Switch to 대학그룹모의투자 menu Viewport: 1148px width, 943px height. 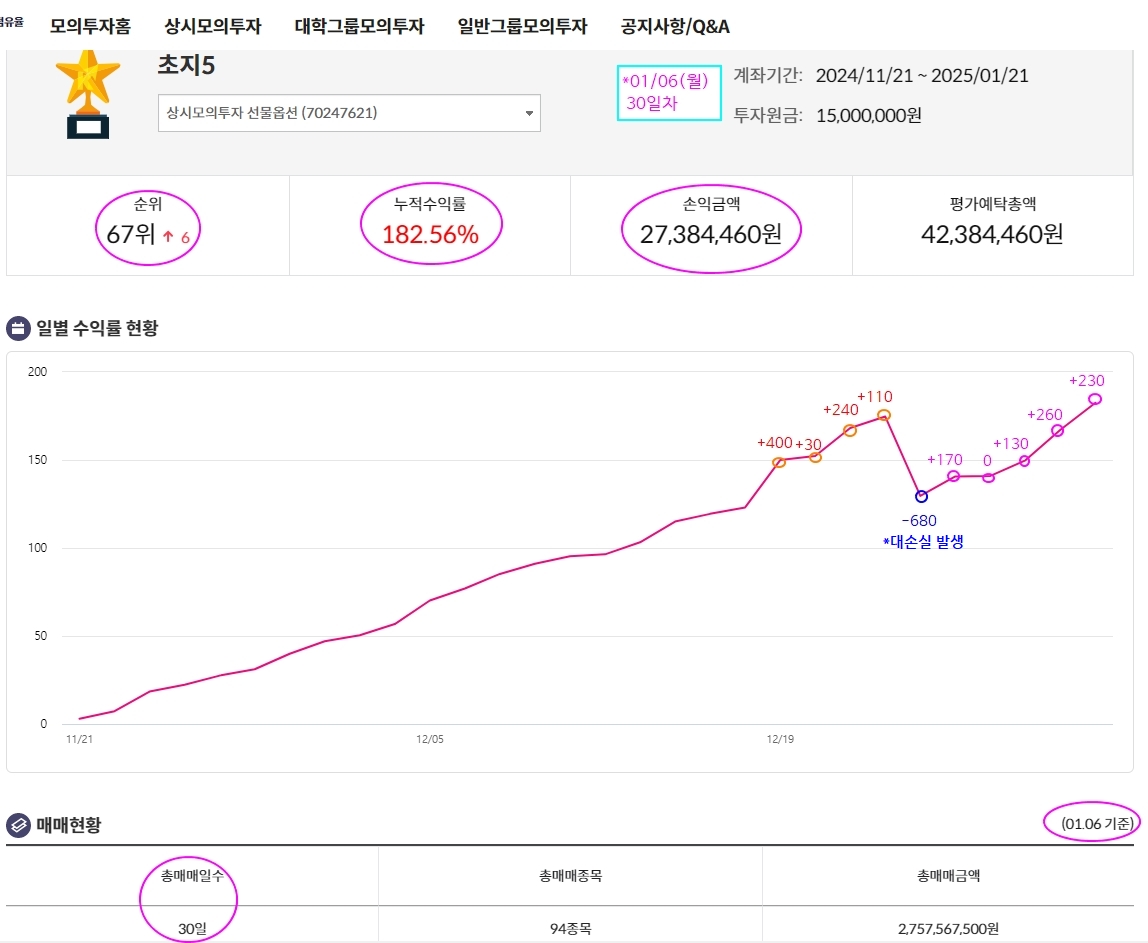pyautogui.click(x=359, y=26)
